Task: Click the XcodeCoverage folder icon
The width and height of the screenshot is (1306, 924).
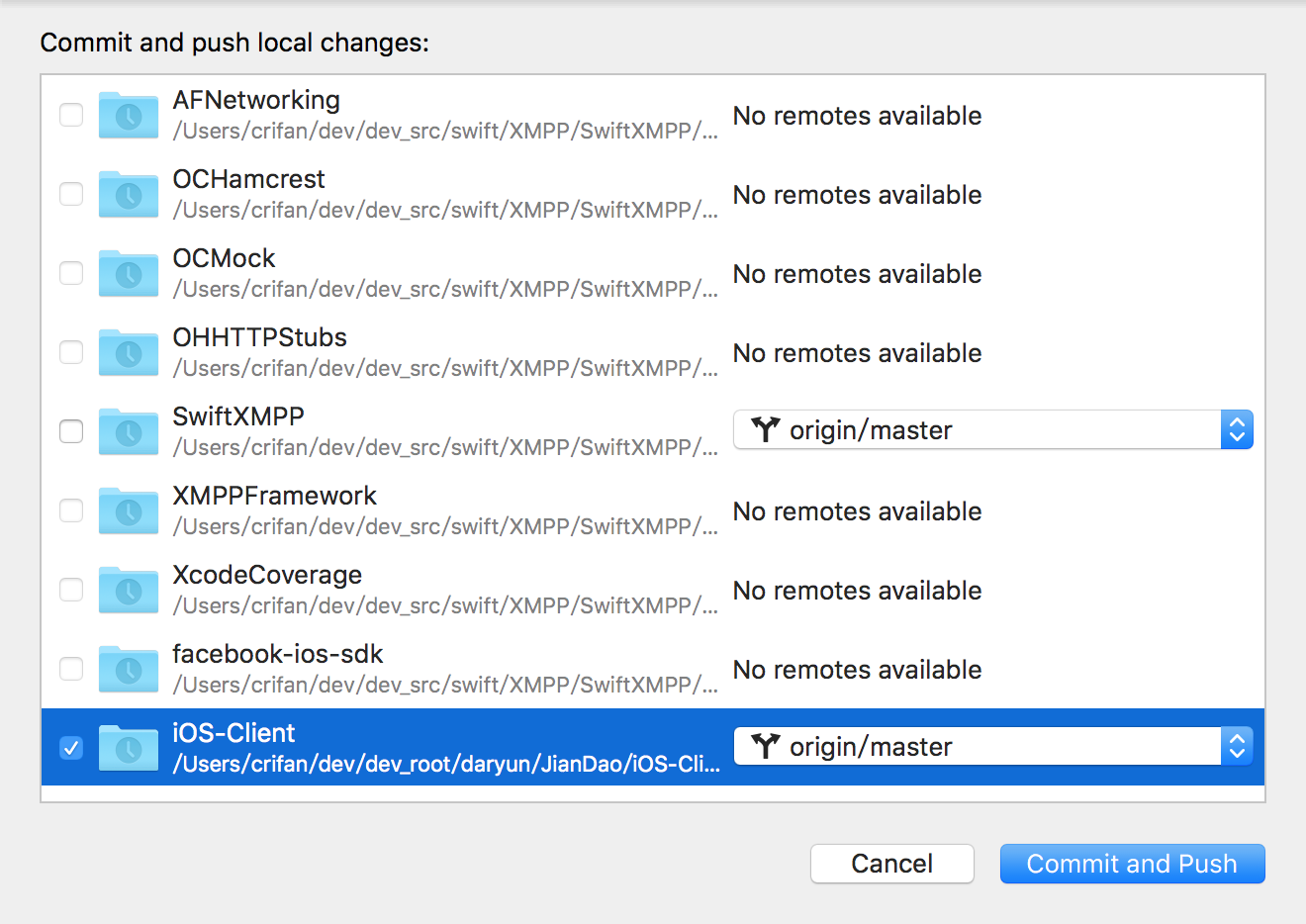Action: [x=129, y=591]
